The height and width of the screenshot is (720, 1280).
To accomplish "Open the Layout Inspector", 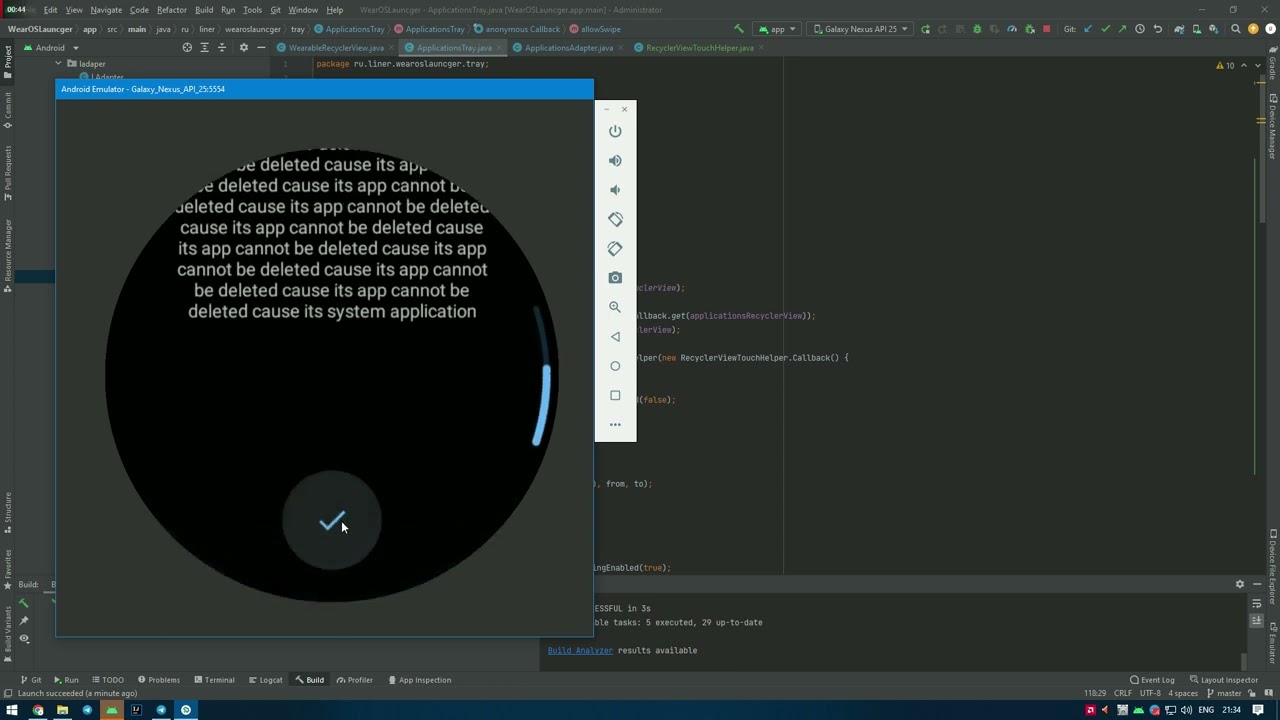I will [1223, 680].
